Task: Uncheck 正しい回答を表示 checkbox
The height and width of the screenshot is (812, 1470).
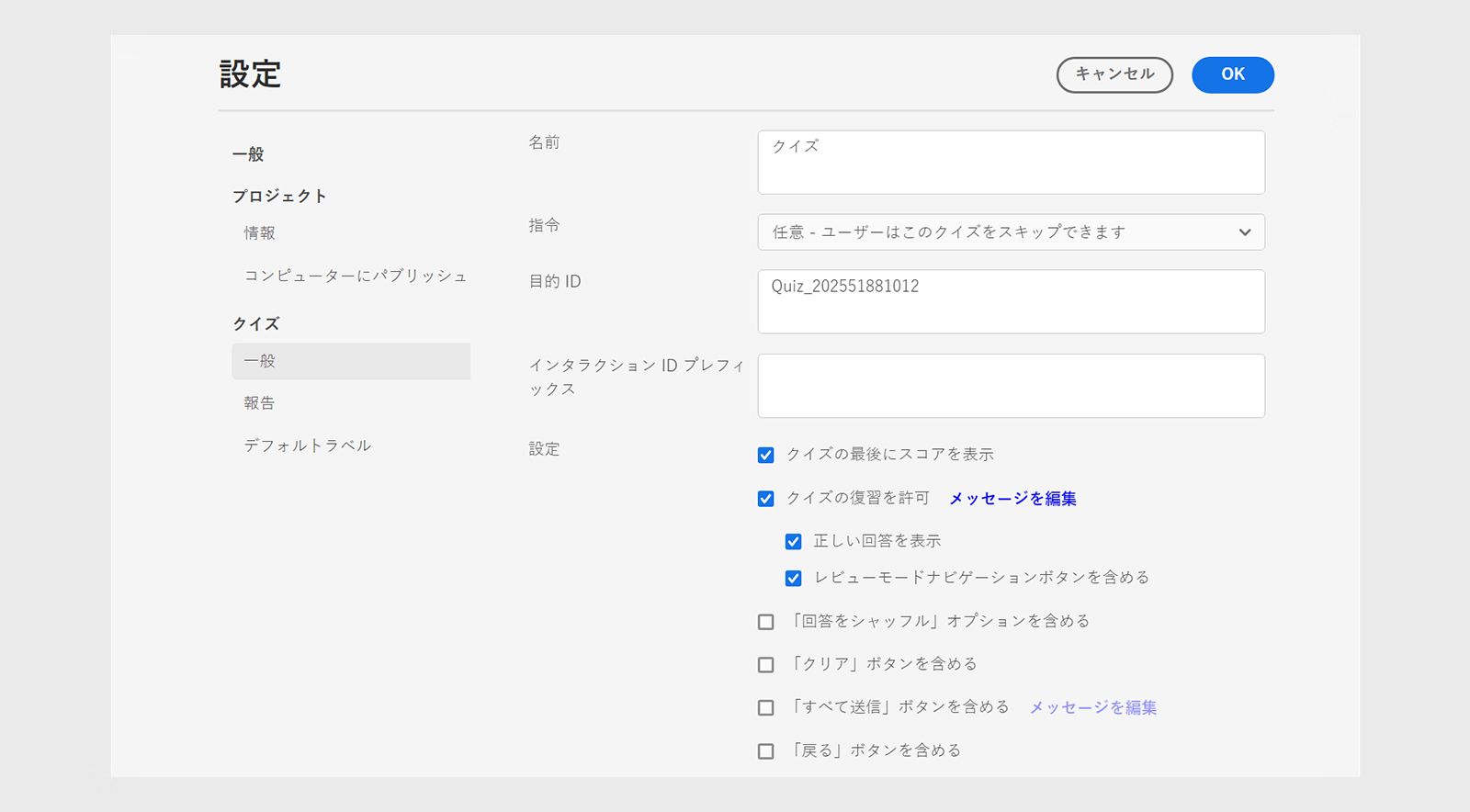Action: point(793,542)
